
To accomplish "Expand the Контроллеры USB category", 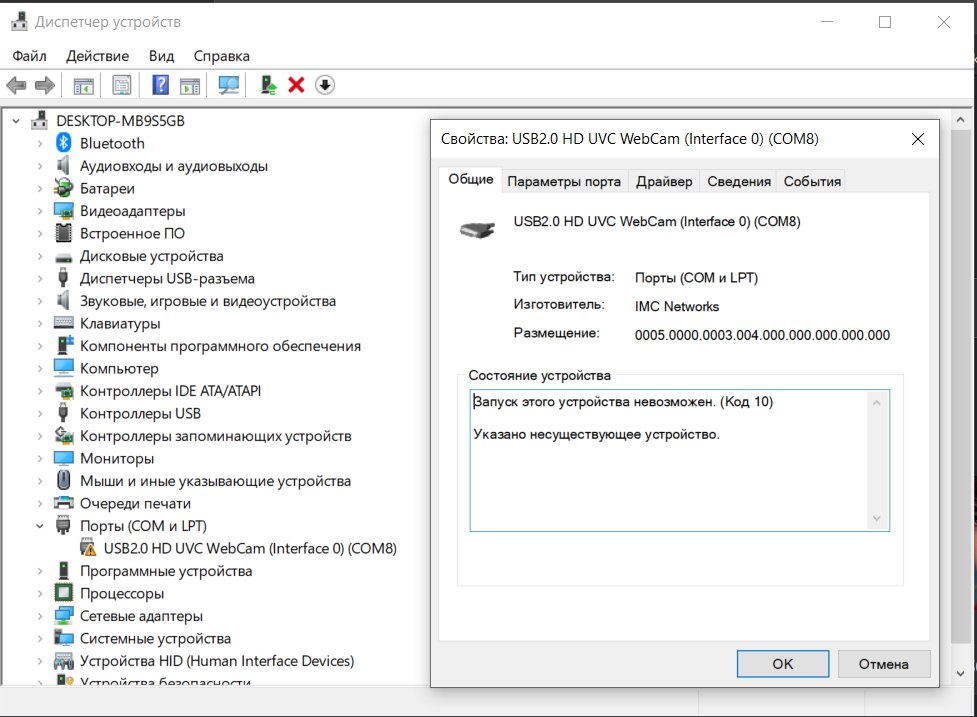I will point(40,414).
